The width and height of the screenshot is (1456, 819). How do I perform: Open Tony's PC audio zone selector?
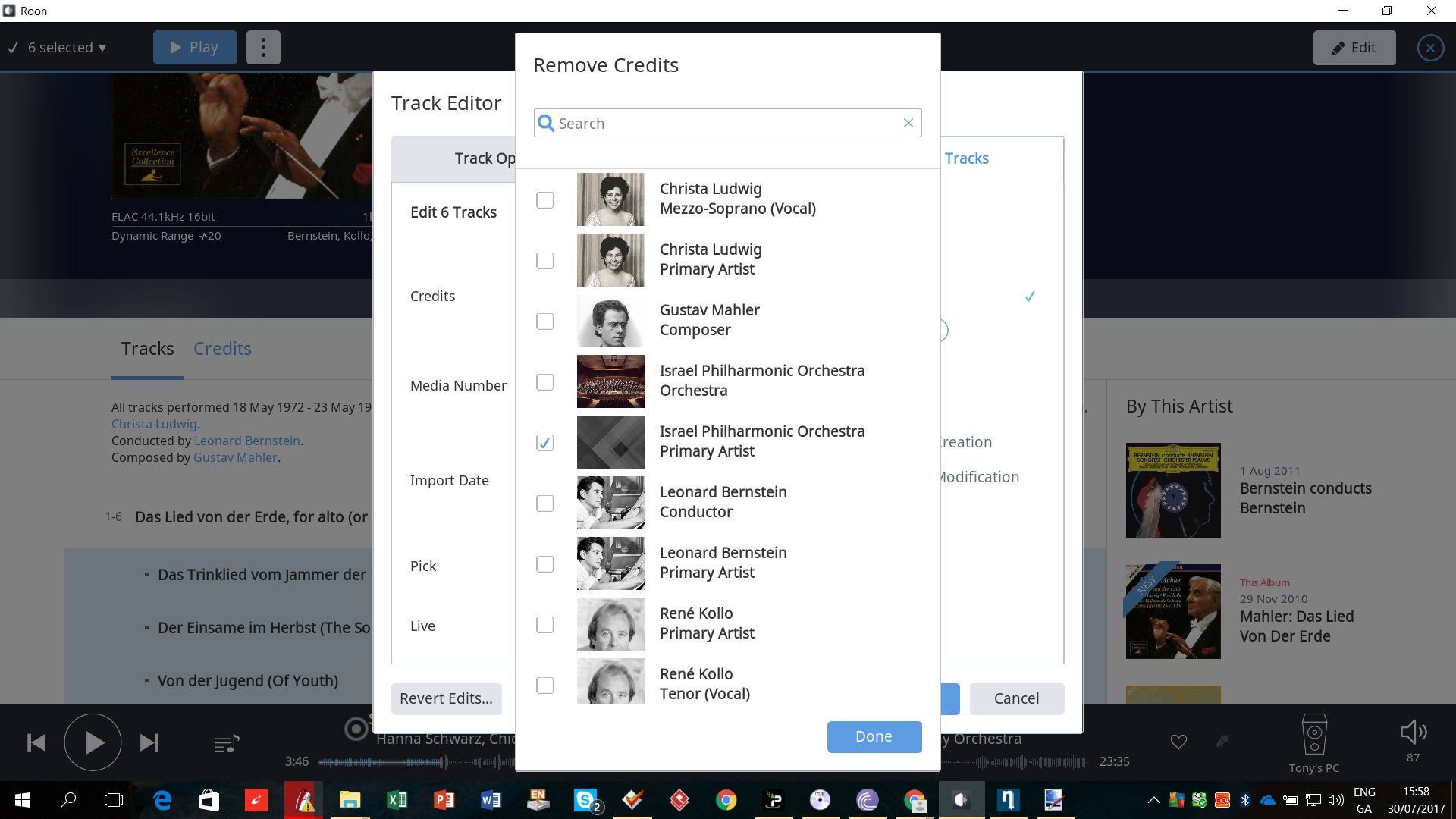click(x=1314, y=743)
